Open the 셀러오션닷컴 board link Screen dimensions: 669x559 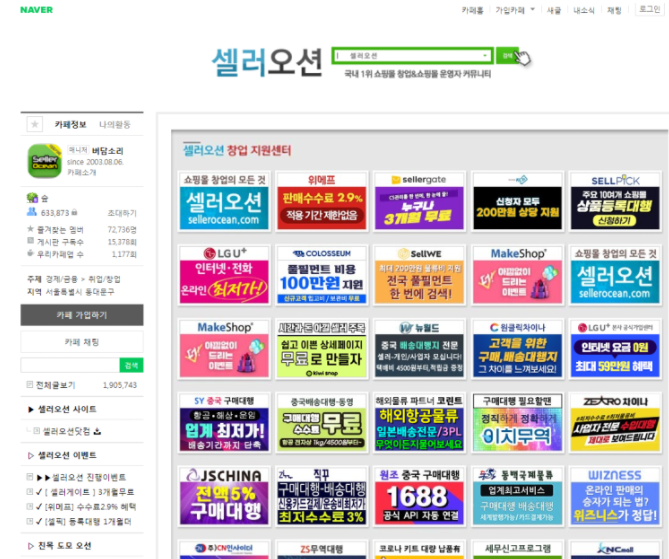point(66,431)
